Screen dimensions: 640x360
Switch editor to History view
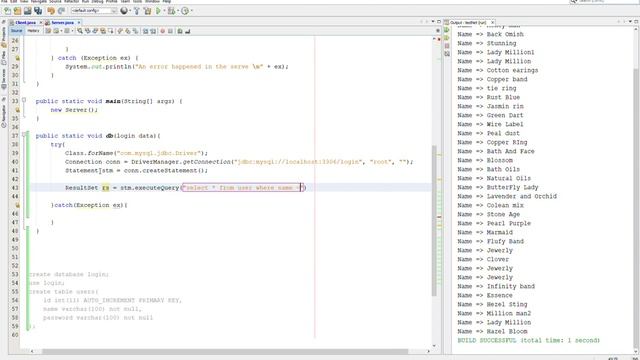[33, 31]
